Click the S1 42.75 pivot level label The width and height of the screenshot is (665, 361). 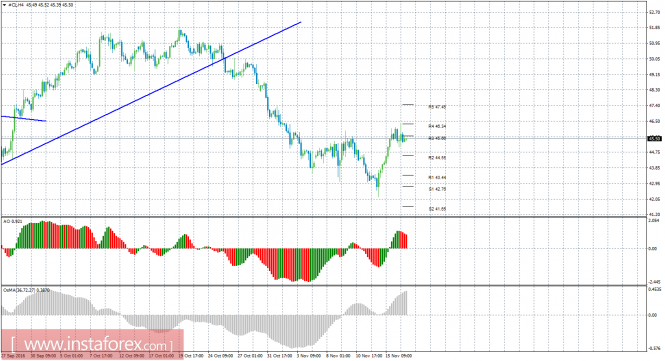(x=437, y=189)
